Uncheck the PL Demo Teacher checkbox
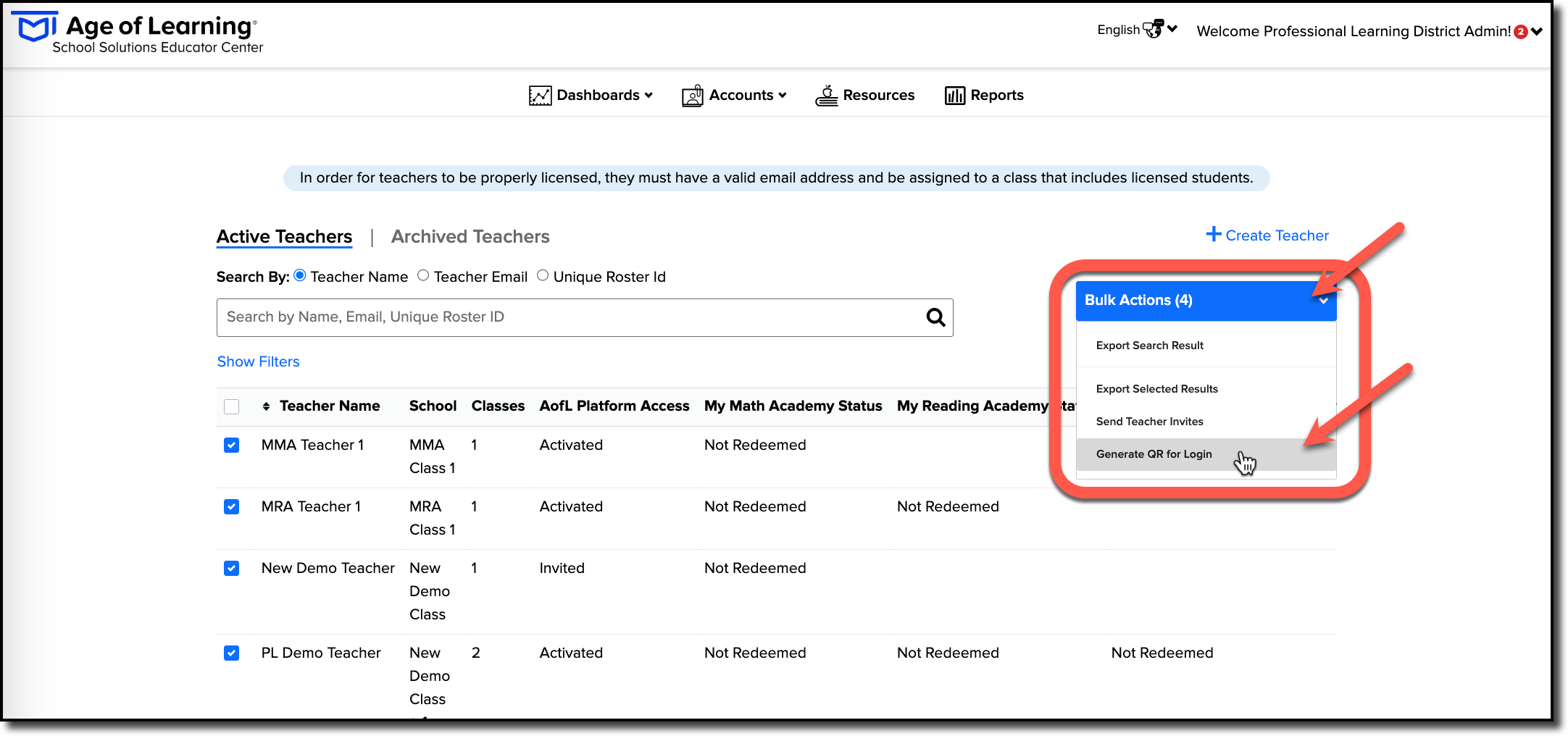1568x736 pixels. (232, 653)
